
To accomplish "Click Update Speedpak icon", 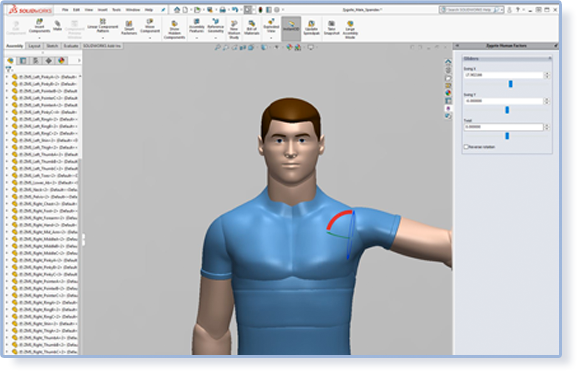I will (311, 28).
